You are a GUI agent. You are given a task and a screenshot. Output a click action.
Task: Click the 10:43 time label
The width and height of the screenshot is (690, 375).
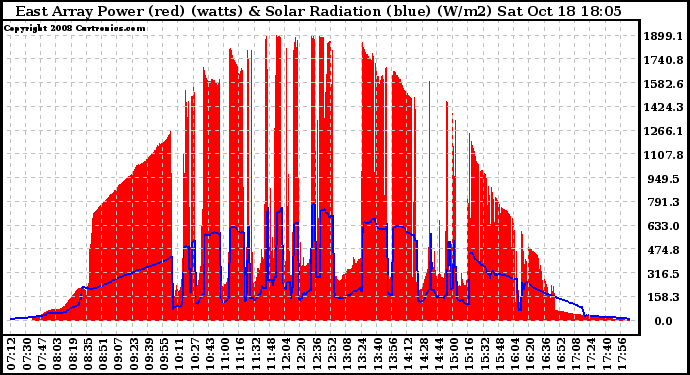click(x=210, y=353)
